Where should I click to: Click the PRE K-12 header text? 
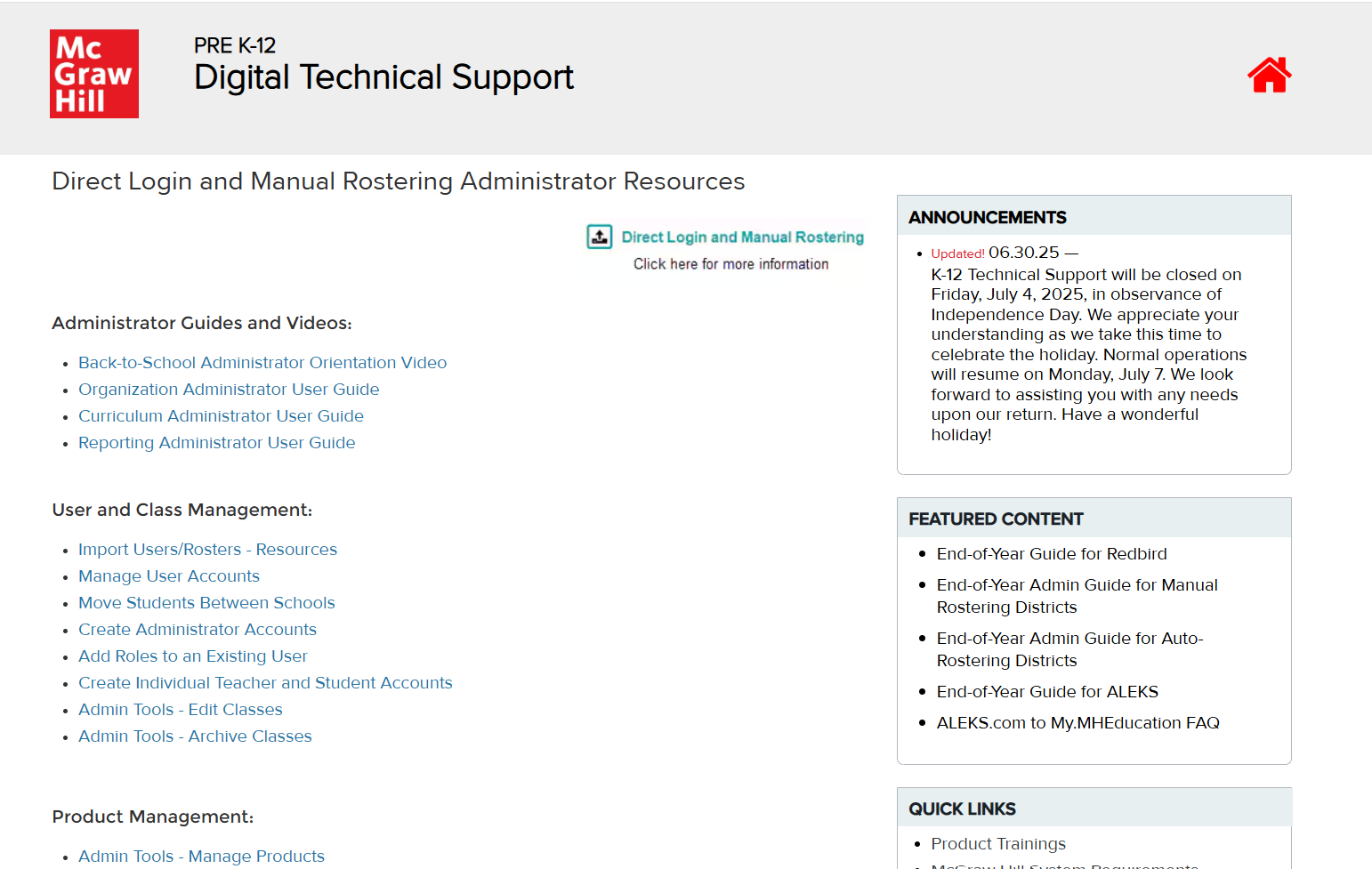pos(235,45)
